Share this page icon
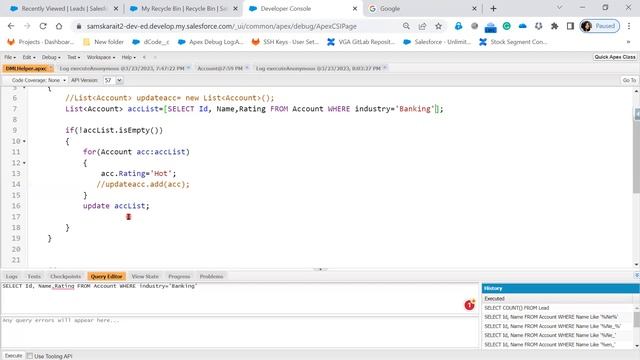Screen dimensions: 640x360 tap(422, 26)
